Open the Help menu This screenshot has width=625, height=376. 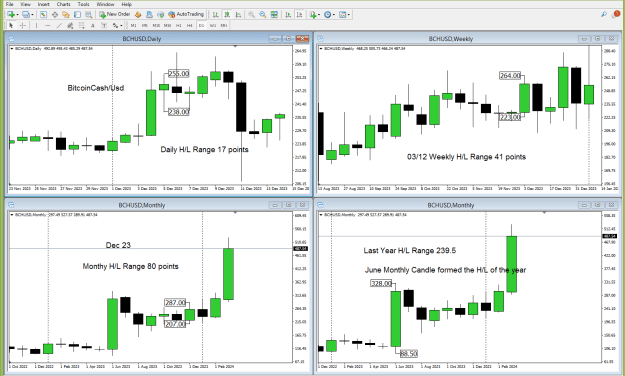pyautogui.click(x=127, y=4)
